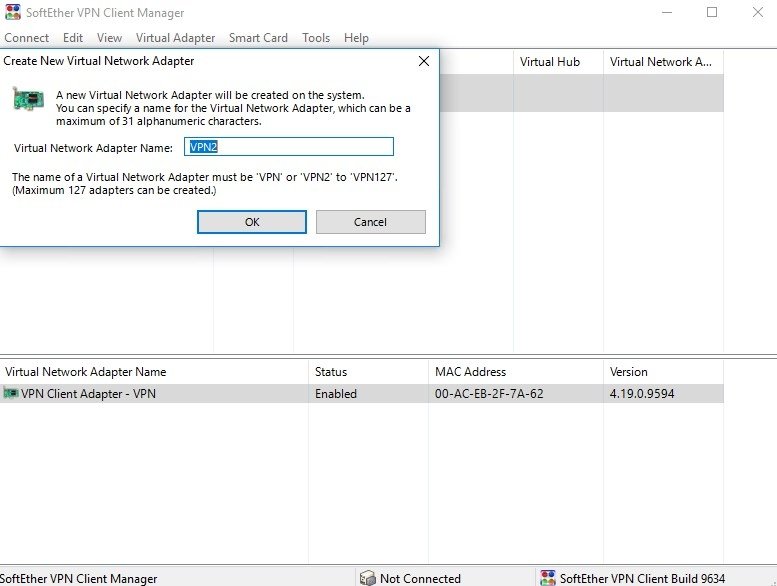Image resolution: width=777 pixels, height=586 pixels.
Task: Click the VPN Client Adapter row icon
Action: [10, 393]
